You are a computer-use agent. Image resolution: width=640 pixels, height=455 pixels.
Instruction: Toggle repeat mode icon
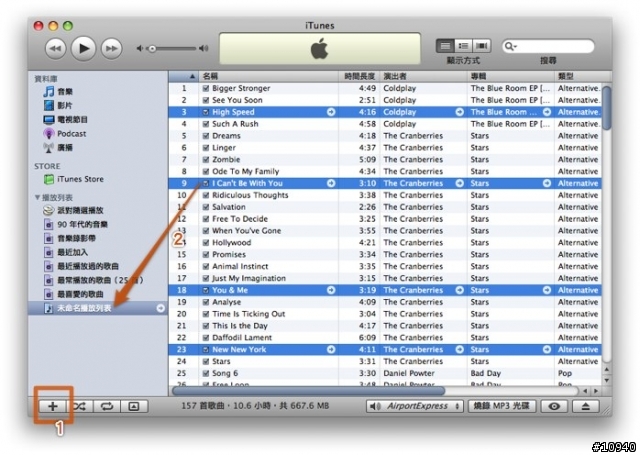107,406
